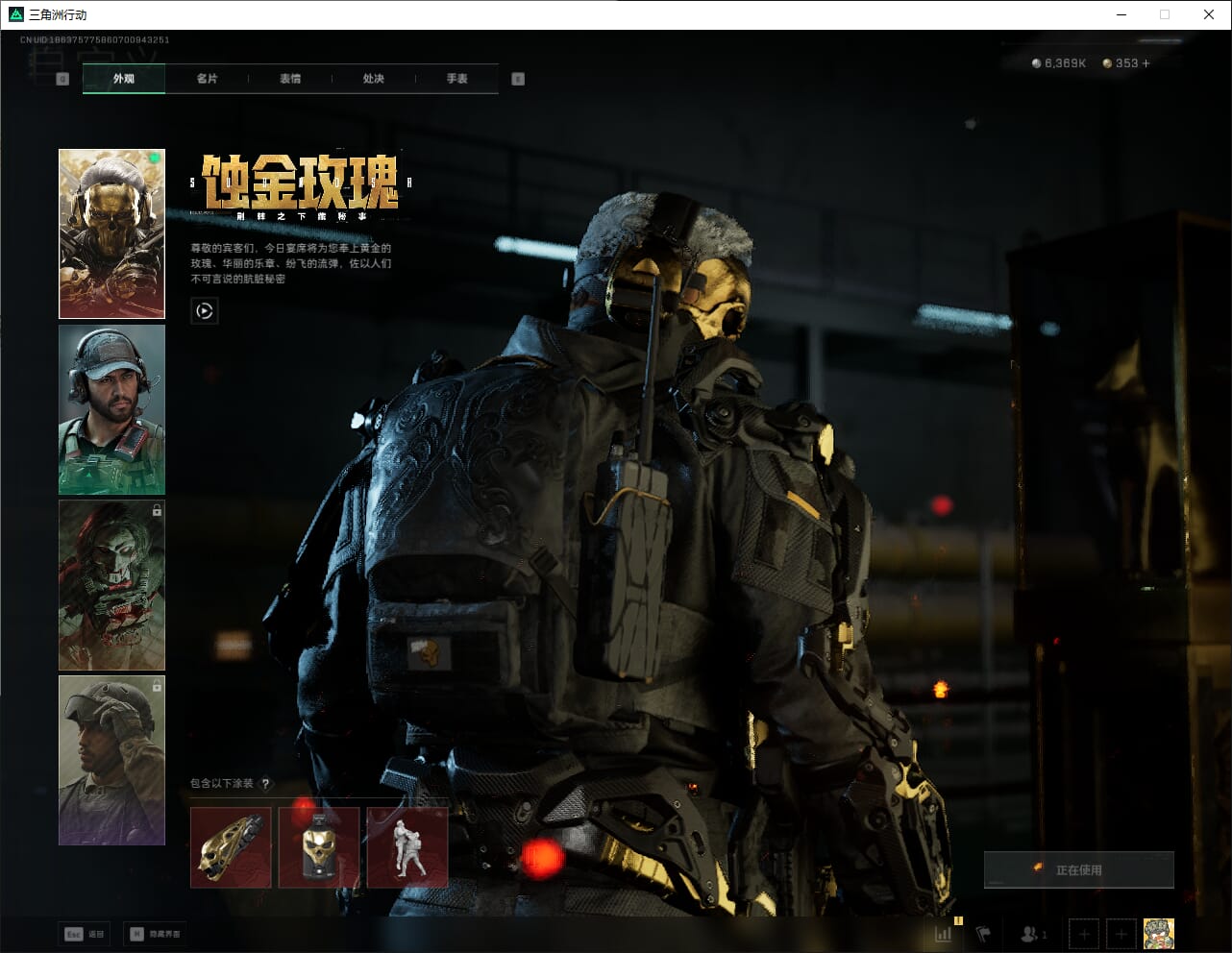1232x953 pixels.
Task: Open the 处决 tab
Action: [374, 79]
